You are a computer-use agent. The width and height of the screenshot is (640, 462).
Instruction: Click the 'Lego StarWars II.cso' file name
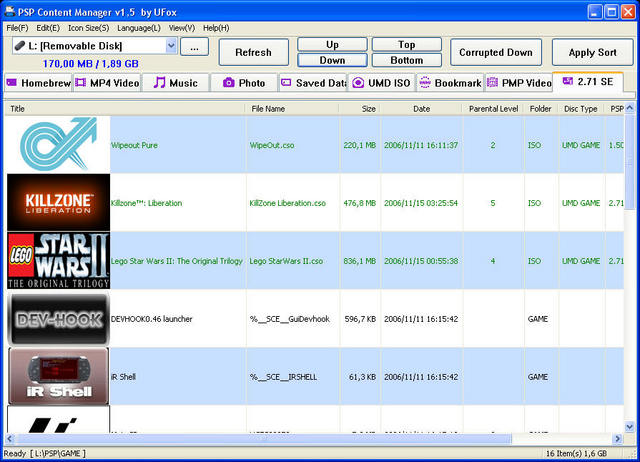[286, 261]
